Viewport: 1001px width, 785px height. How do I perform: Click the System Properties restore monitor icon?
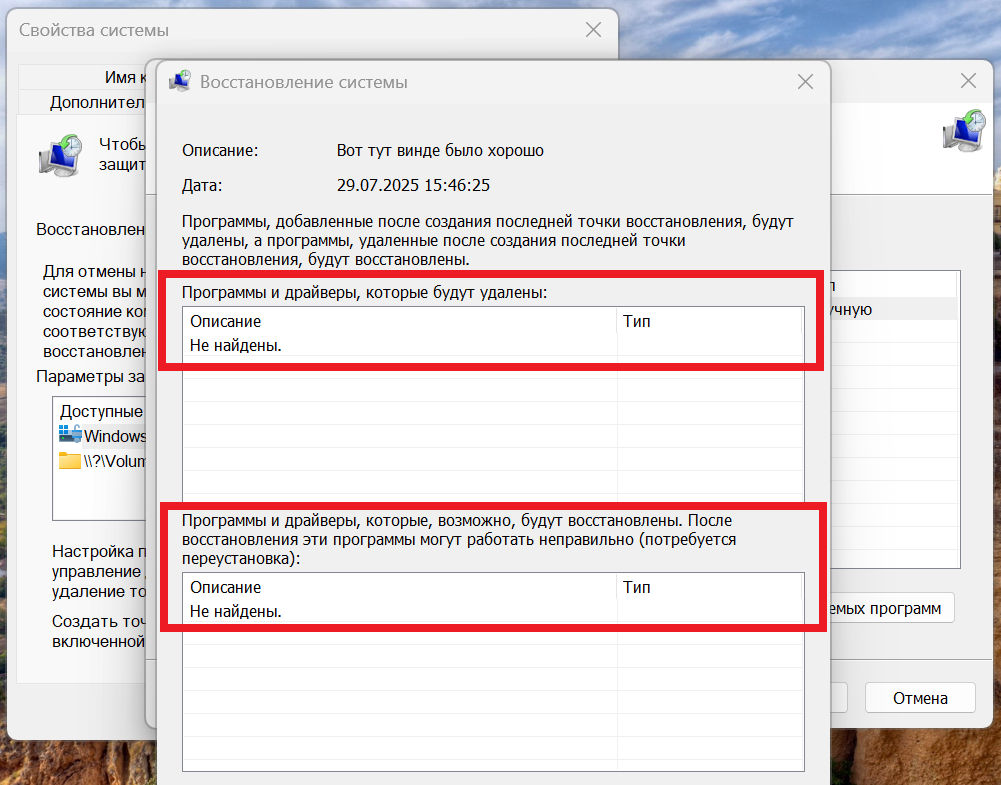coord(61,155)
